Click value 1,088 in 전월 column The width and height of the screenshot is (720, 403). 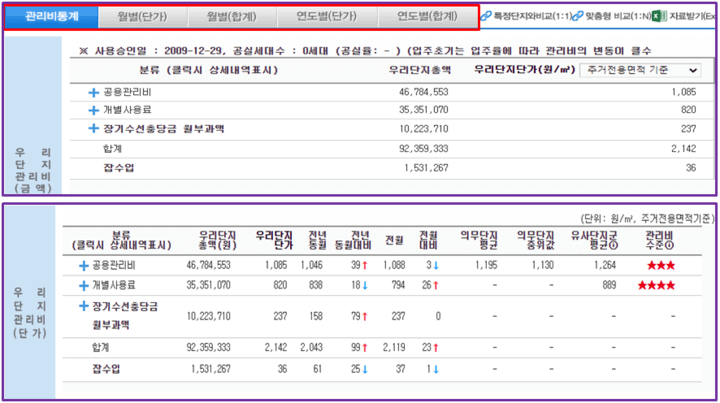(394, 265)
